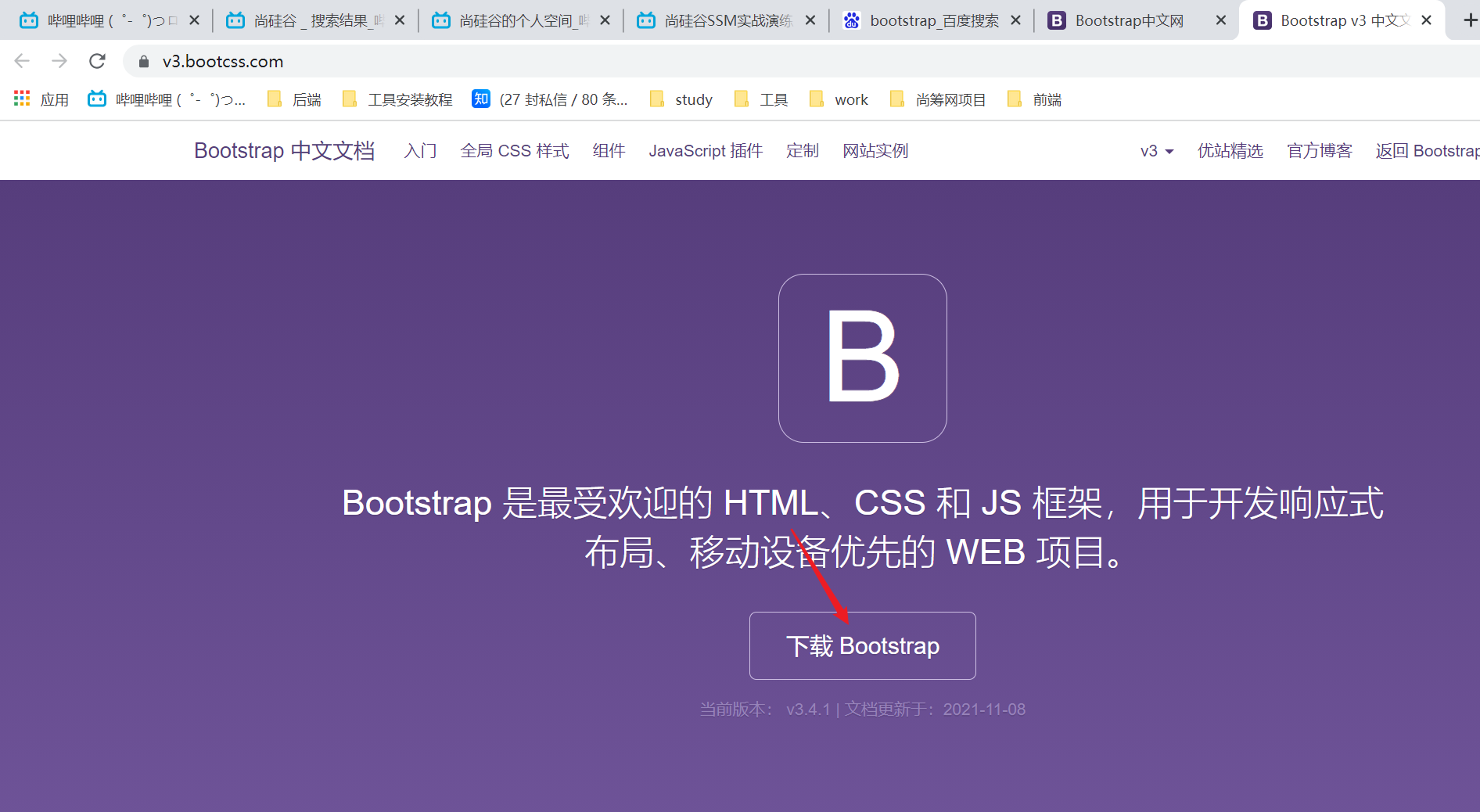Screen dimensions: 1480x812
Task: Open the 入门 navigation link
Action: pos(420,151)
